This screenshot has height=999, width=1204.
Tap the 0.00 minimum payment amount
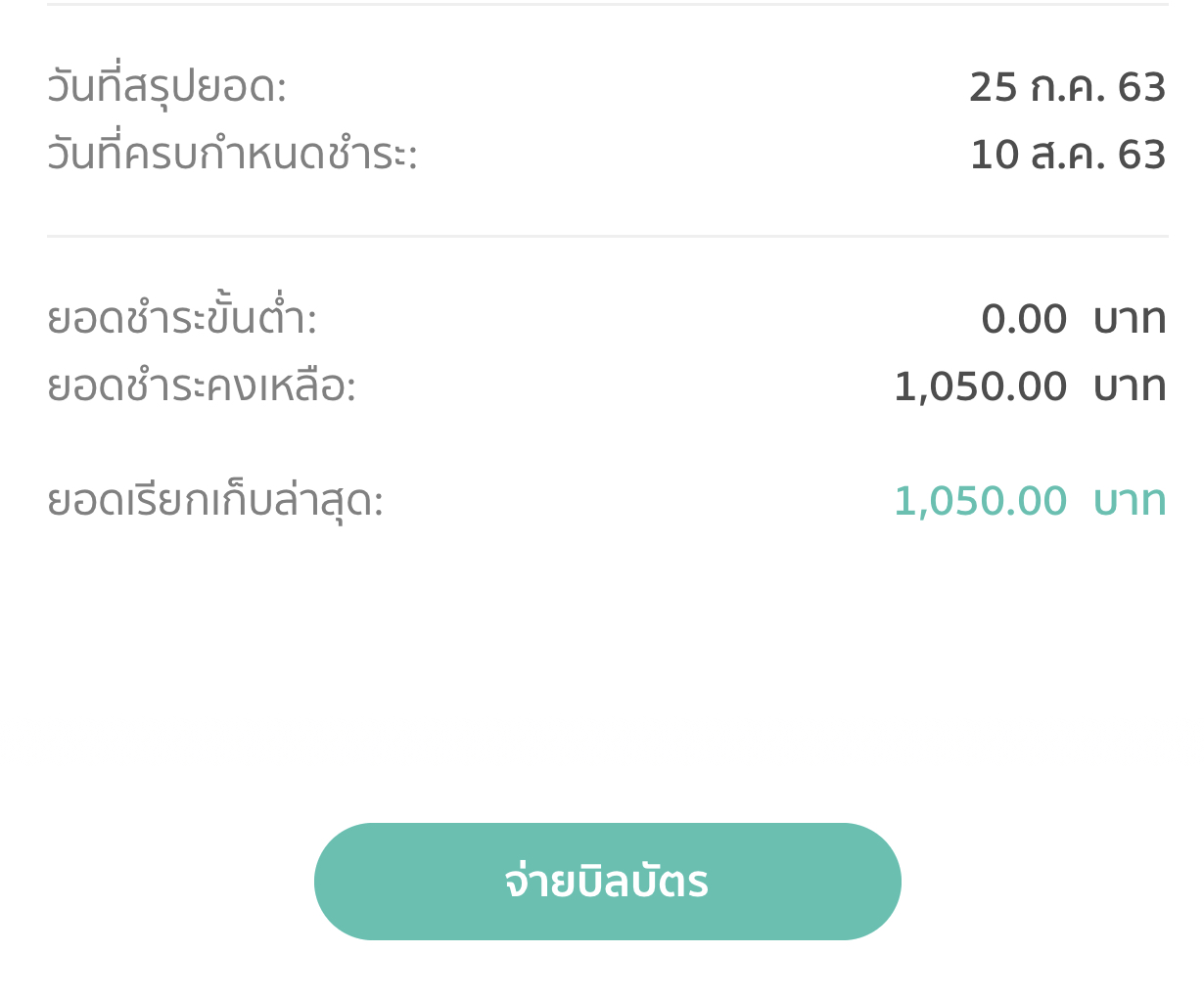1024,319
